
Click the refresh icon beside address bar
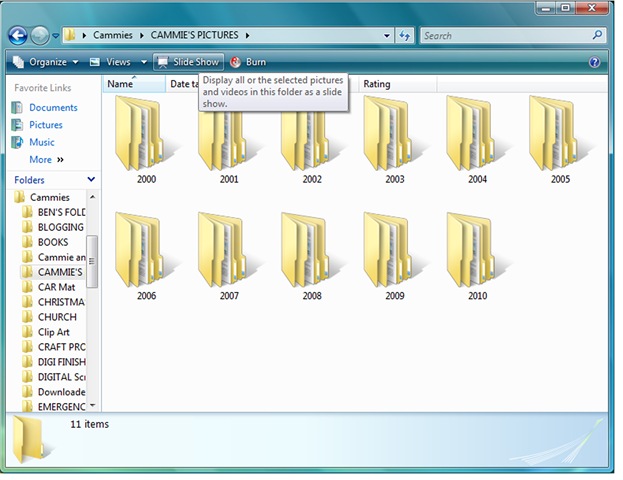pos(404,36)
